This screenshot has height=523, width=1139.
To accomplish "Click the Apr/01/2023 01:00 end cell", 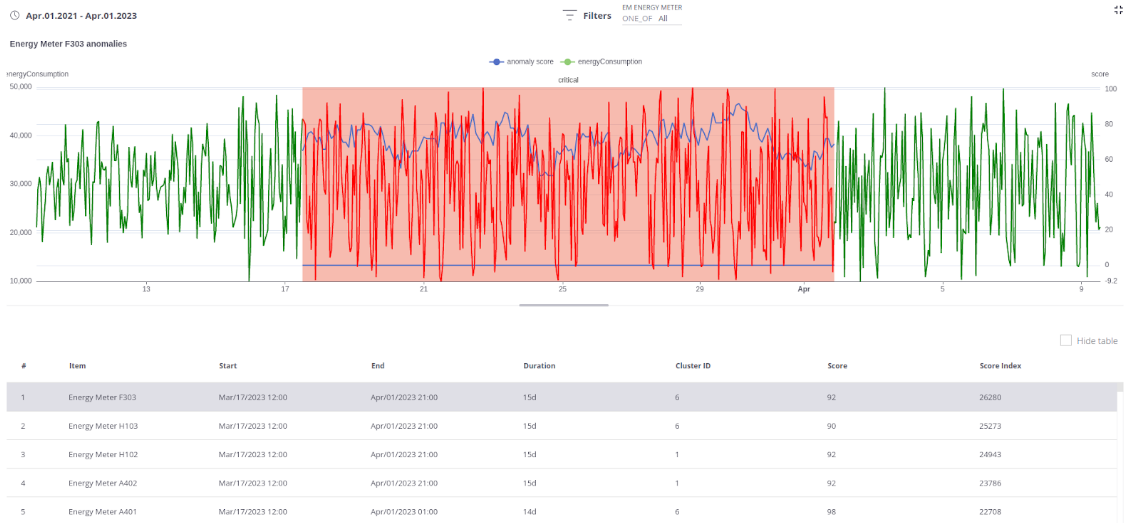I will click(404, 511).
